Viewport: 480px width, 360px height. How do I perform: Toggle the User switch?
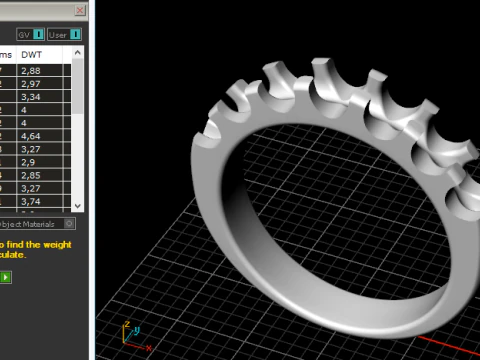coord(64,34)
